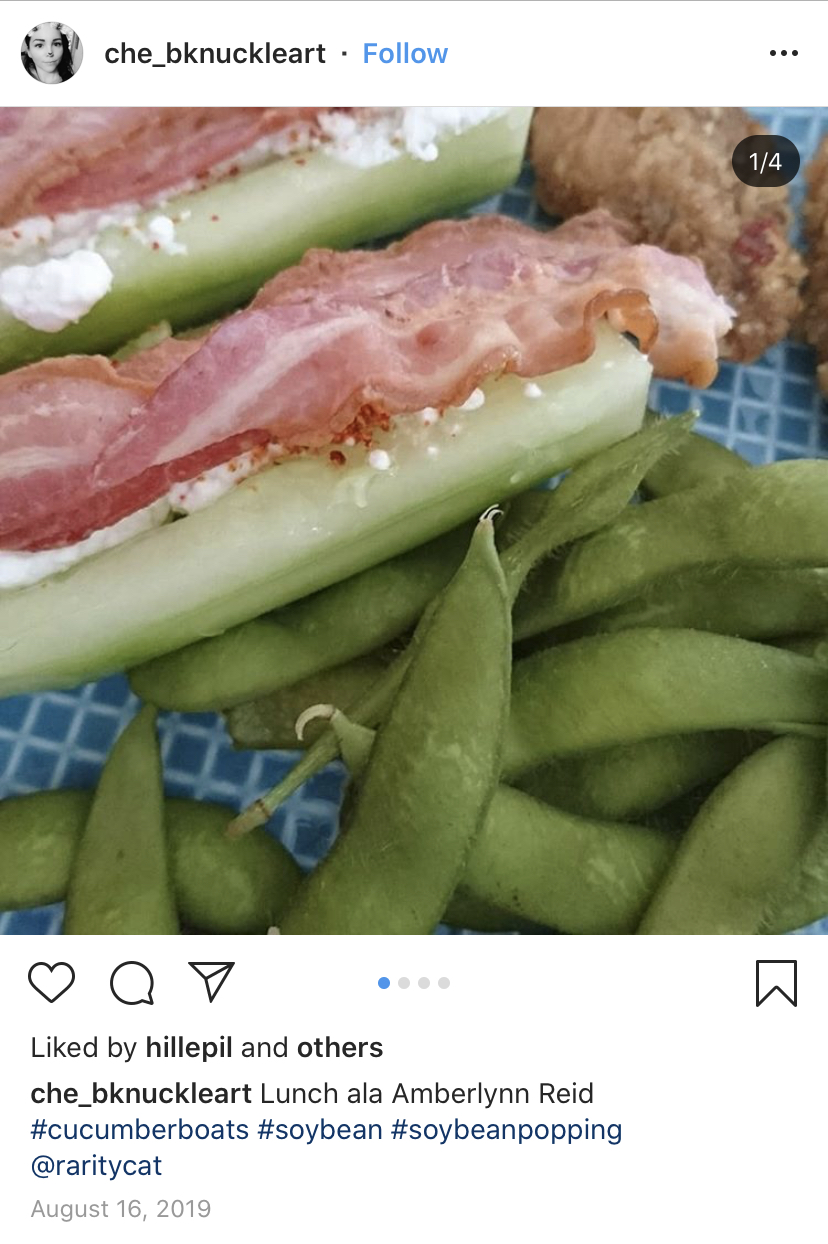The height and width of the screenshot is (1244, 828).
Task: Jump to the third carousel dot
Action: point(424,983)
